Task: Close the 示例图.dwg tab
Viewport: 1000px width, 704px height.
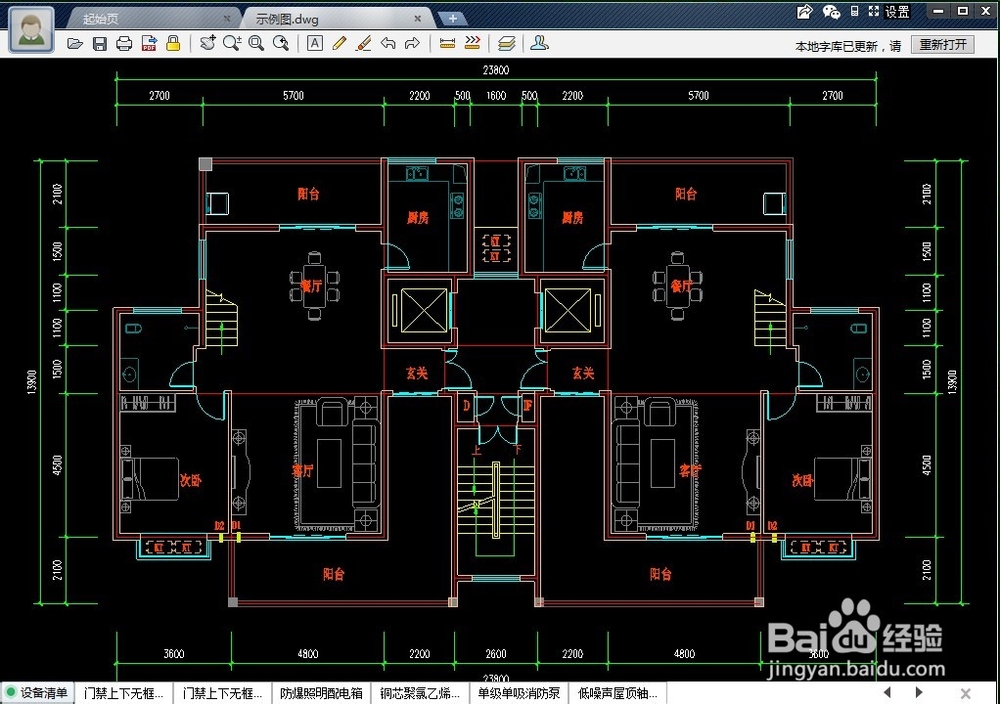Action: (418, 18)
